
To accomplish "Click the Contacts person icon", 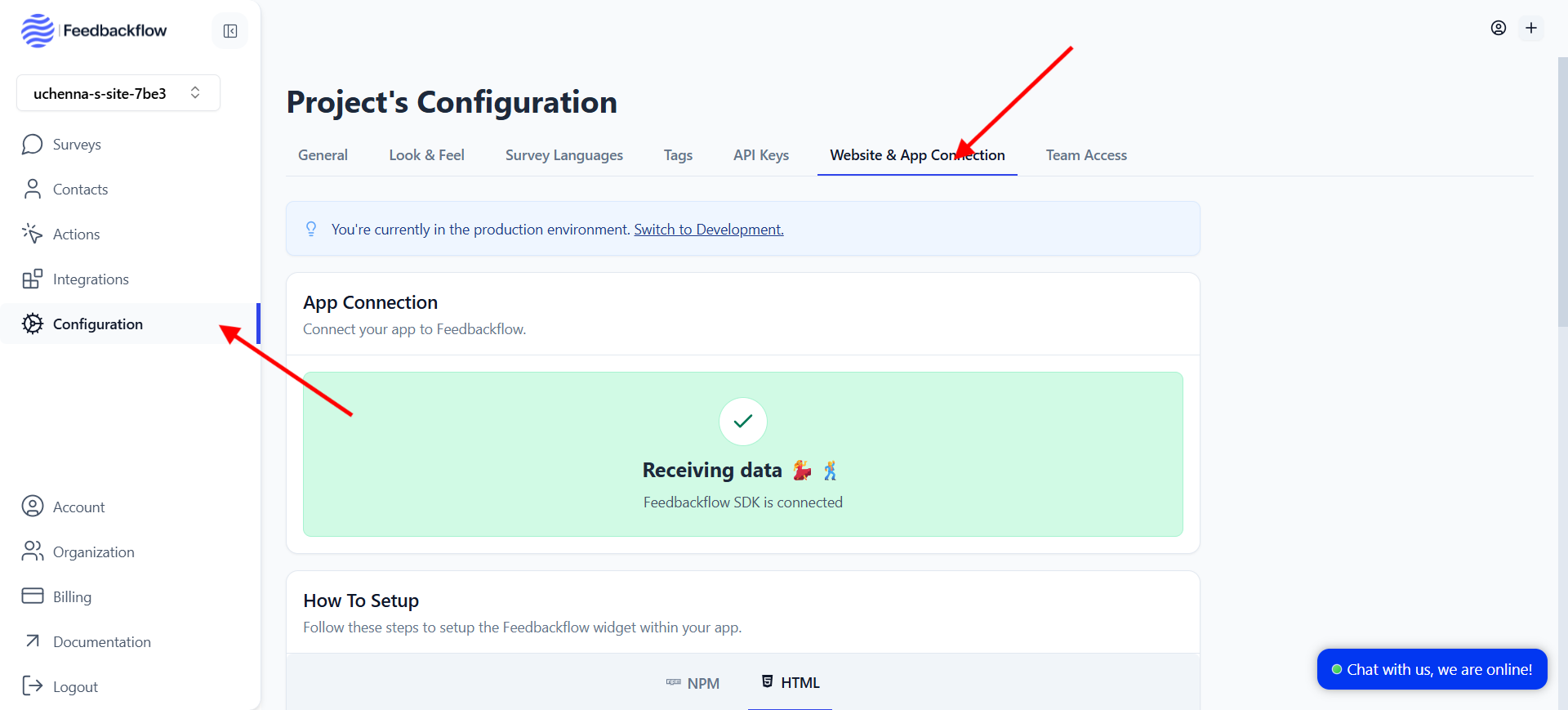I will coord(33,190).
